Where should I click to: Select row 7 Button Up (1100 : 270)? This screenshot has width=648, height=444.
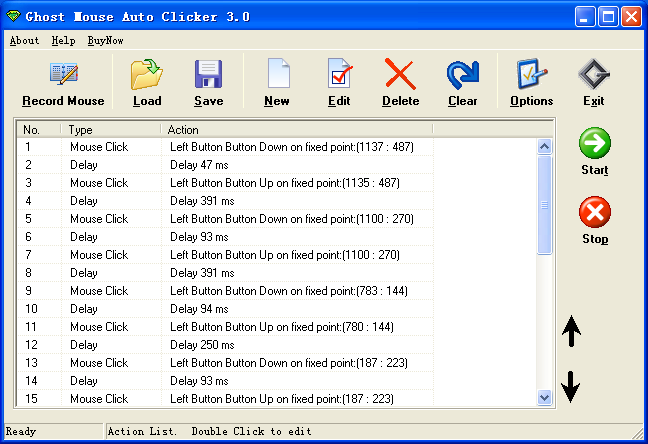(x=225, y=255)
